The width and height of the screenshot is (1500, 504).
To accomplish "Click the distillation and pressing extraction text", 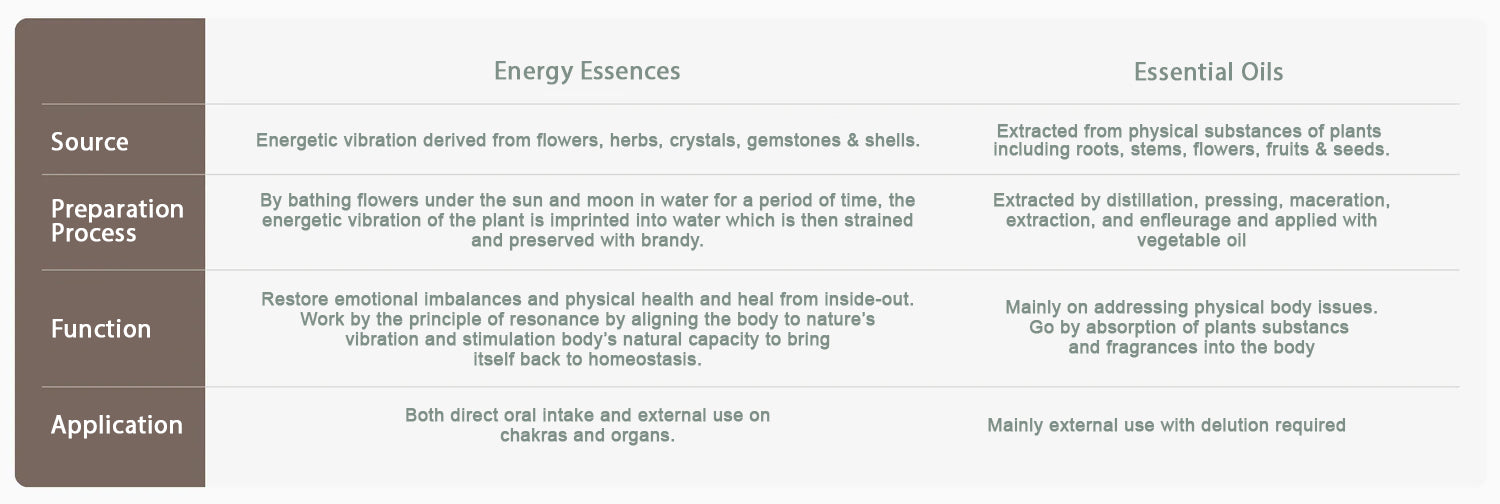I will 1191,201.
